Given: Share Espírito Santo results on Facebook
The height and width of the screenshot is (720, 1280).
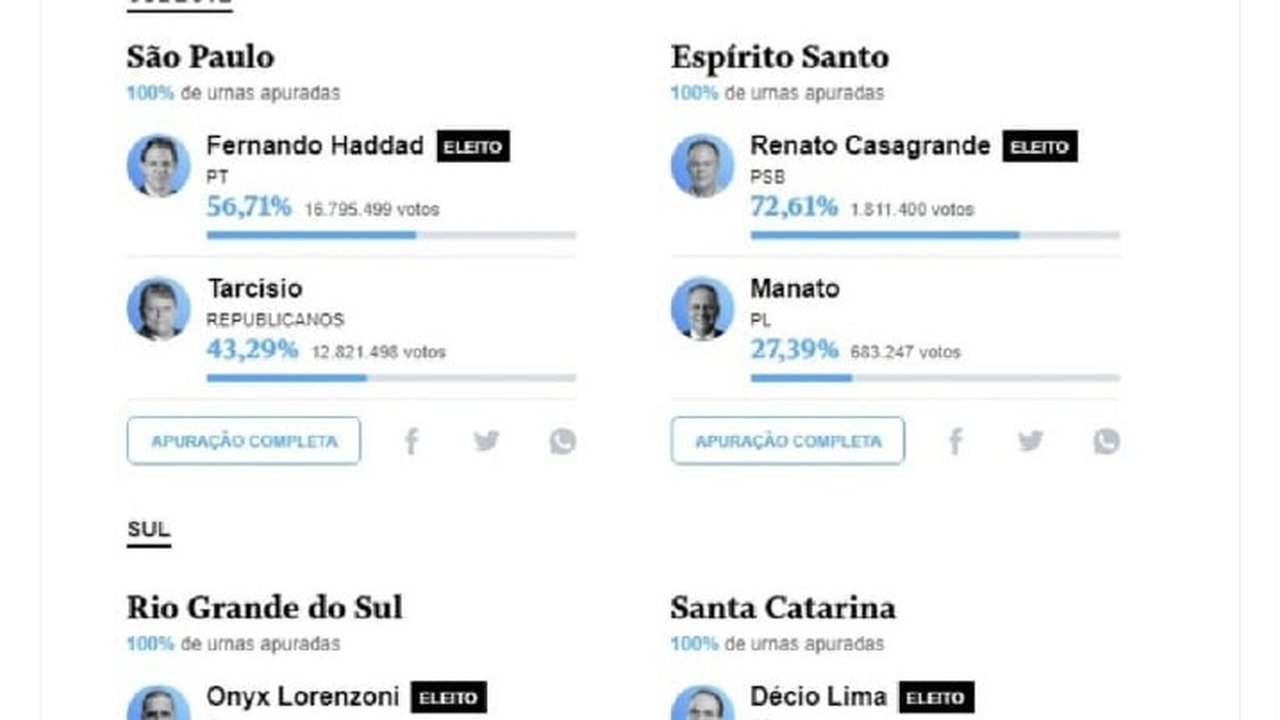Looking at the screenshot, I should (955, 441).
